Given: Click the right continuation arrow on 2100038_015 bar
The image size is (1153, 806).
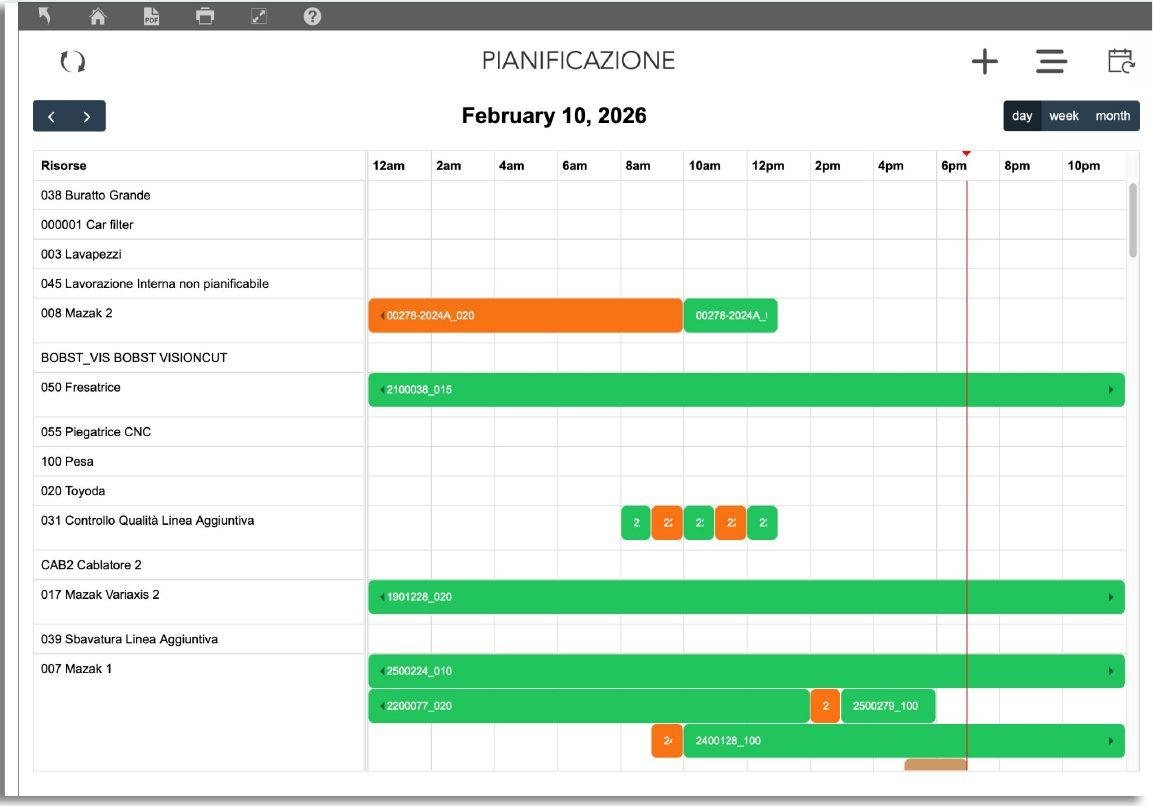Looking at the screenshot, I should tap(1110, 390).
